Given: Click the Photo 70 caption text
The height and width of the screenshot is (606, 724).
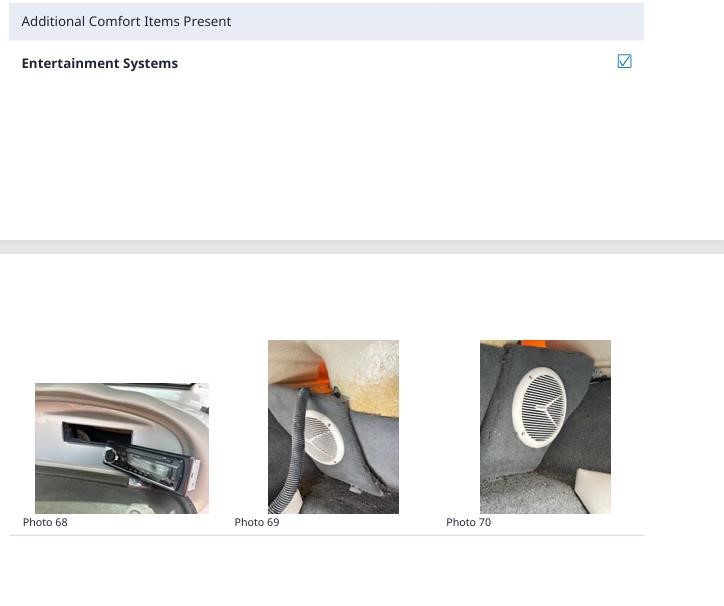Looking at the screenshot, I should 468,522.
